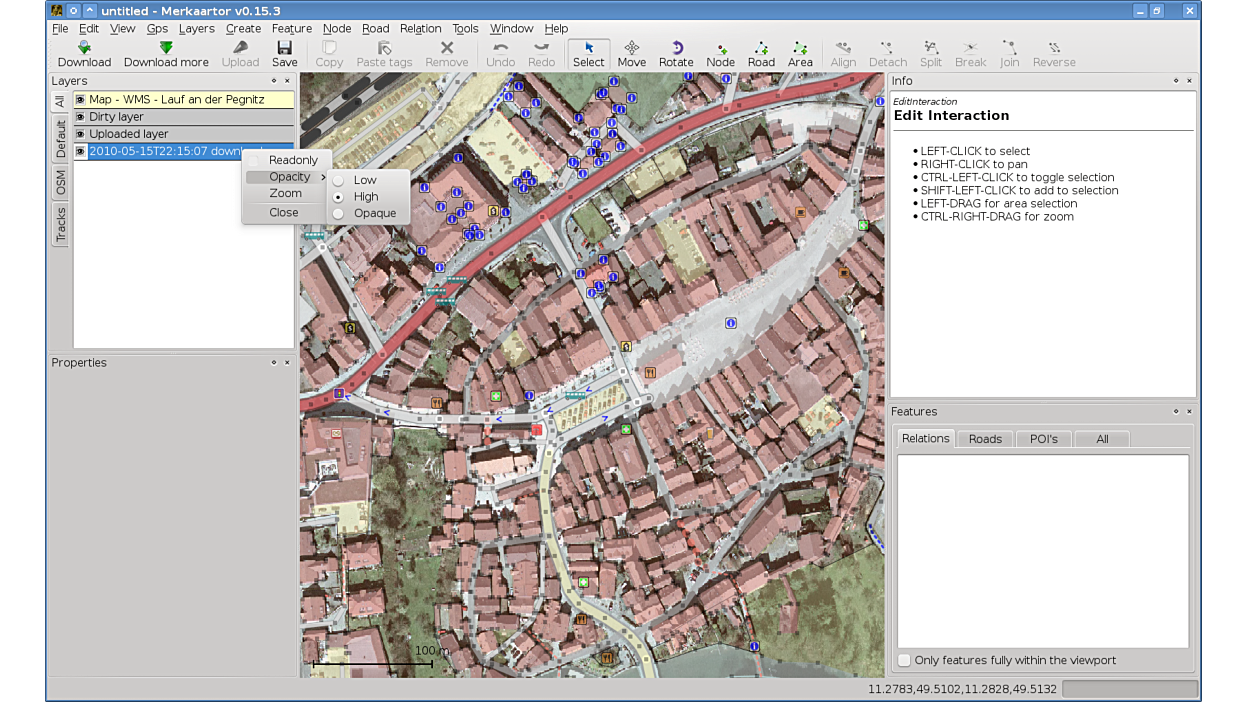Viewport: 1248px width, 702px height.
Task: Switch to the Roads tab
Action: click(x=985, y=439)
